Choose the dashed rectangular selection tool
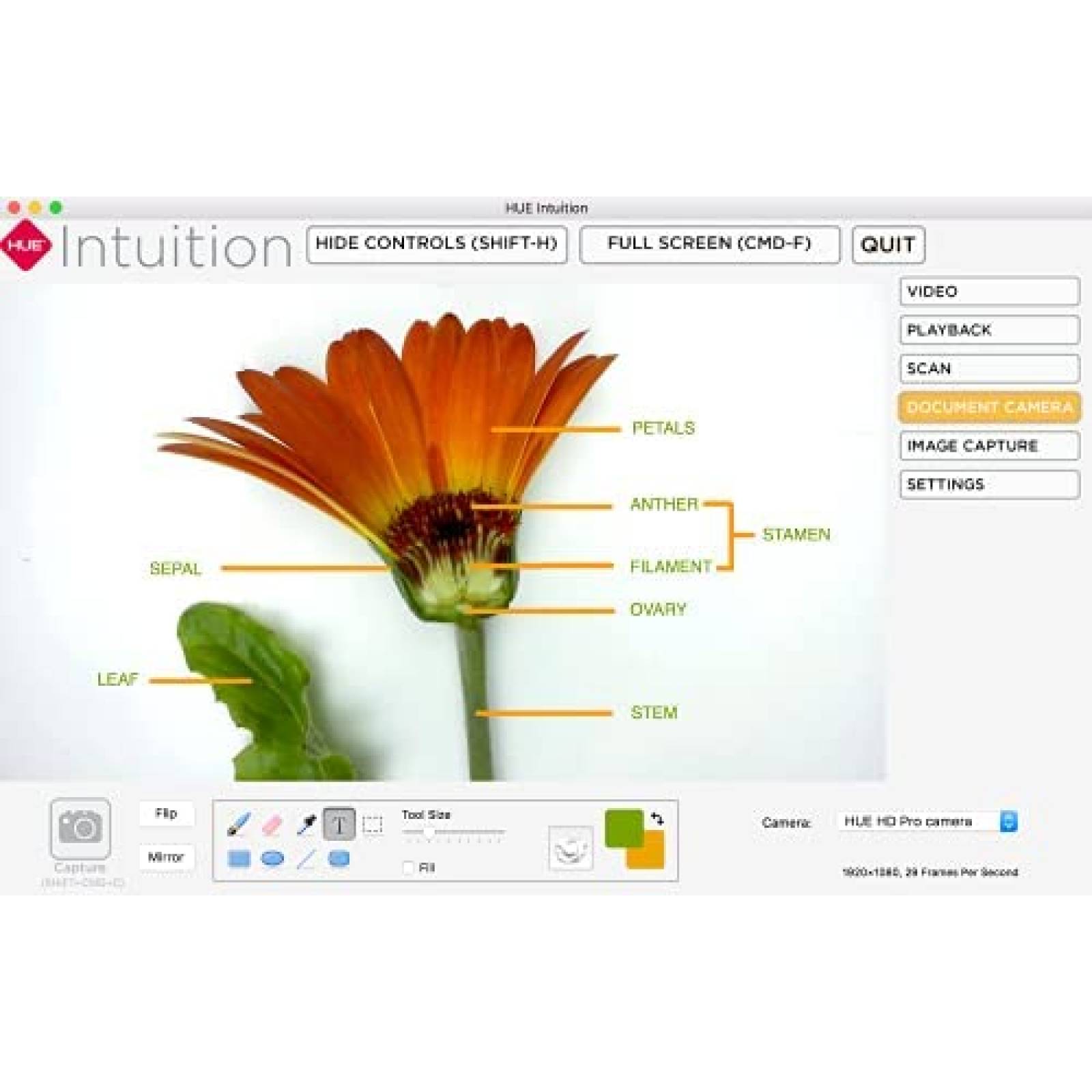This screenshot has height=1092, width=1092. click(373, 825)
